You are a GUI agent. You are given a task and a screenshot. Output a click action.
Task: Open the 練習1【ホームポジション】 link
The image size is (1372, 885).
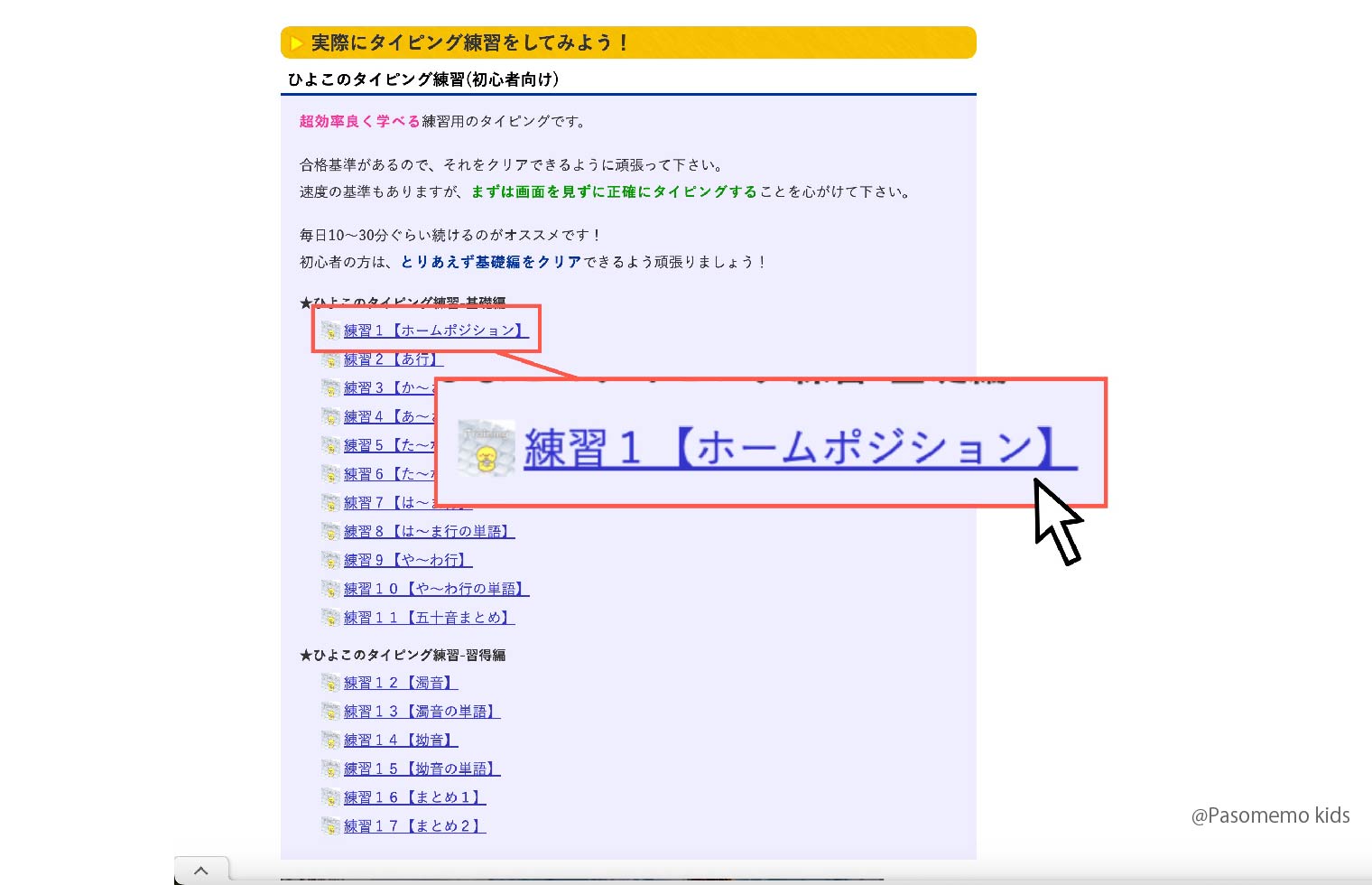pos(436,331)
